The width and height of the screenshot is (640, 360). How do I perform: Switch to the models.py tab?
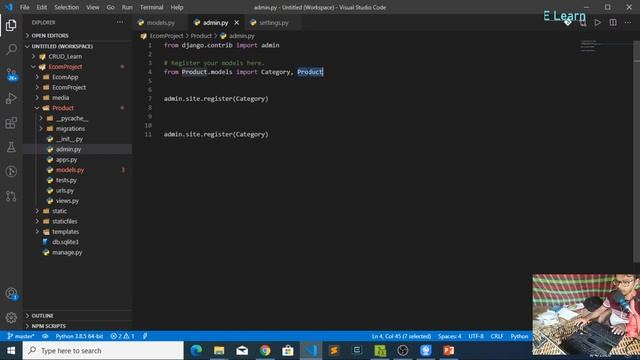tap(160, 23)
